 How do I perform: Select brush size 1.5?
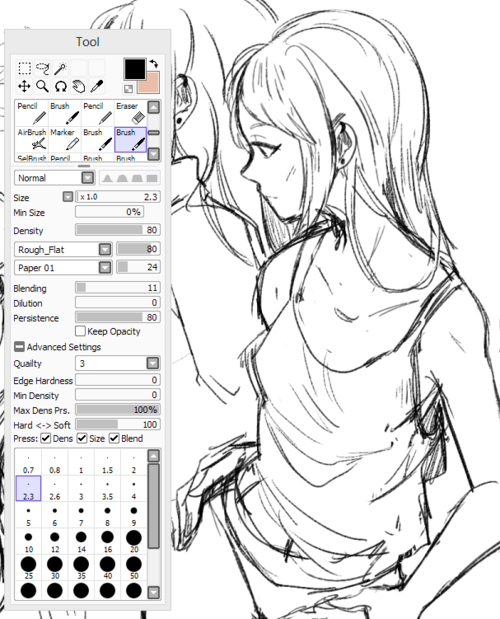tap(107, 463)
